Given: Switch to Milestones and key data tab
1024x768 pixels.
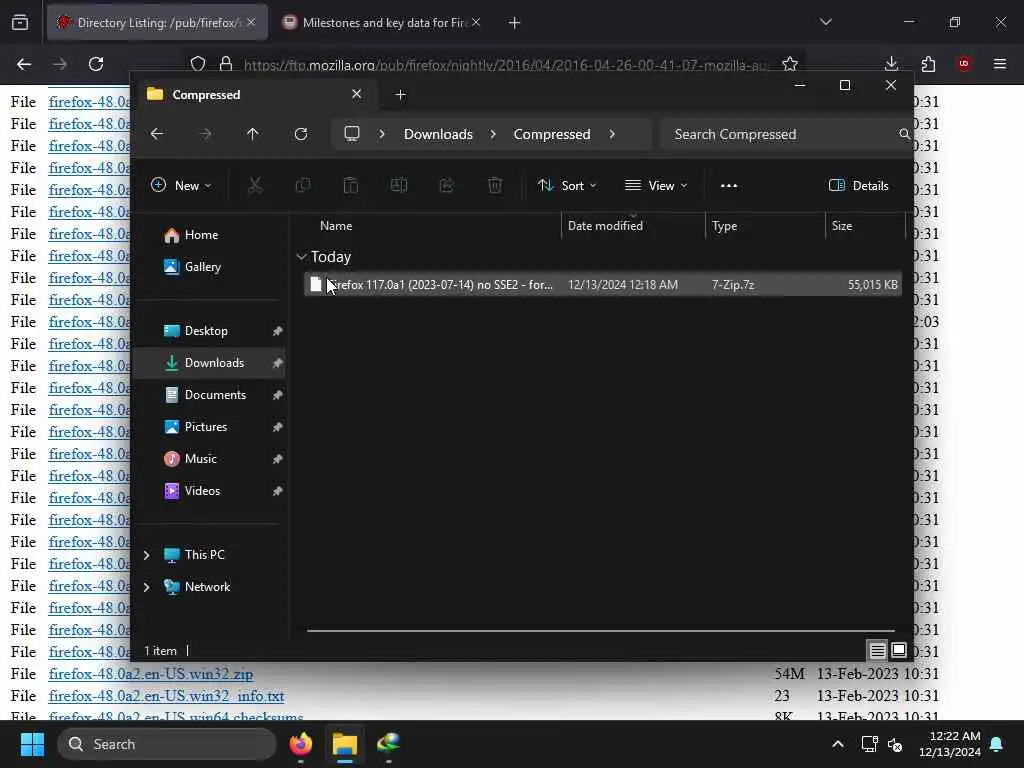Looking at the screenshot, I should pyautogui.click(x=382, y=22).
